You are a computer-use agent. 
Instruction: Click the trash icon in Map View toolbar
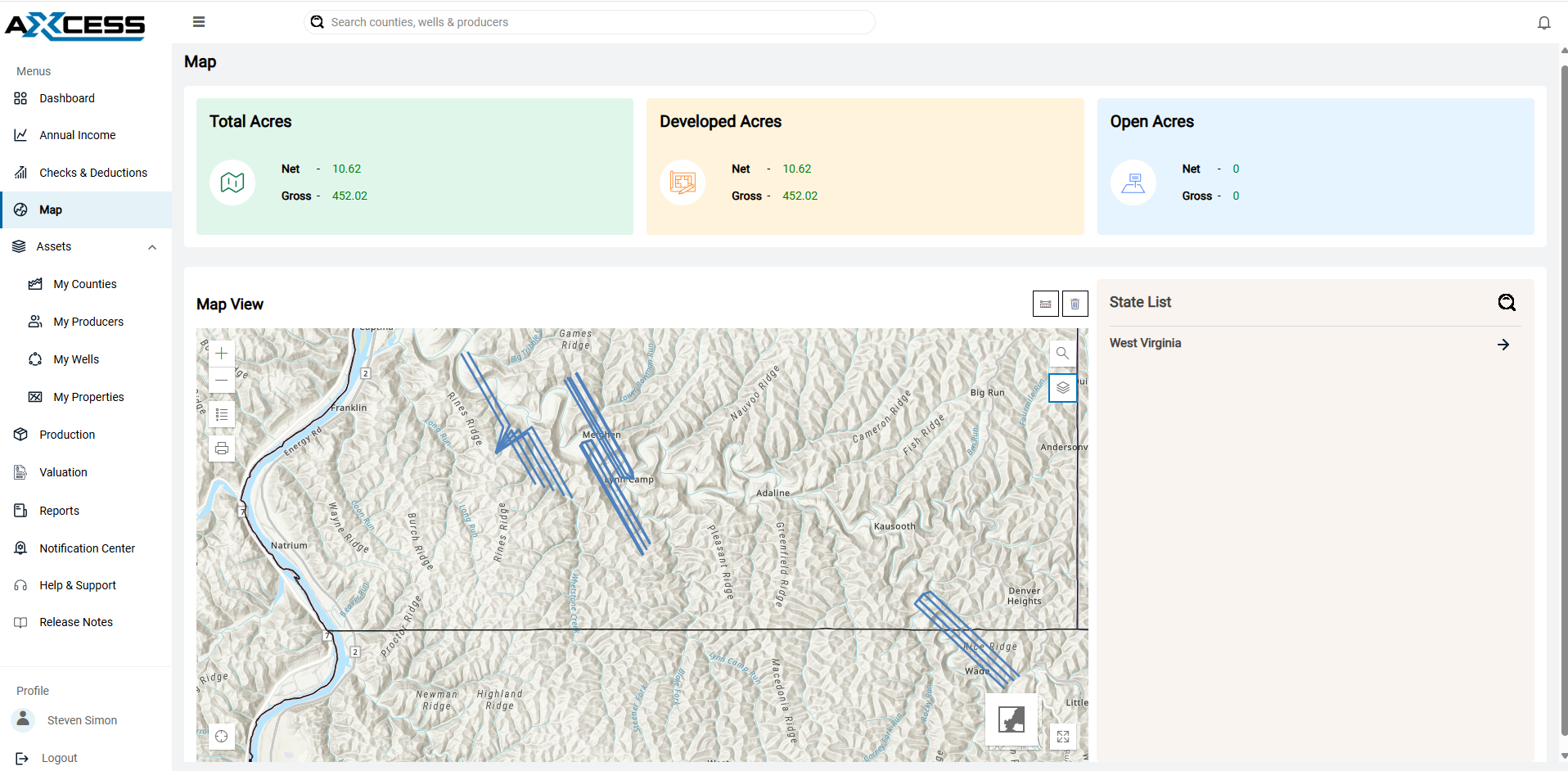click(1075, 304)
